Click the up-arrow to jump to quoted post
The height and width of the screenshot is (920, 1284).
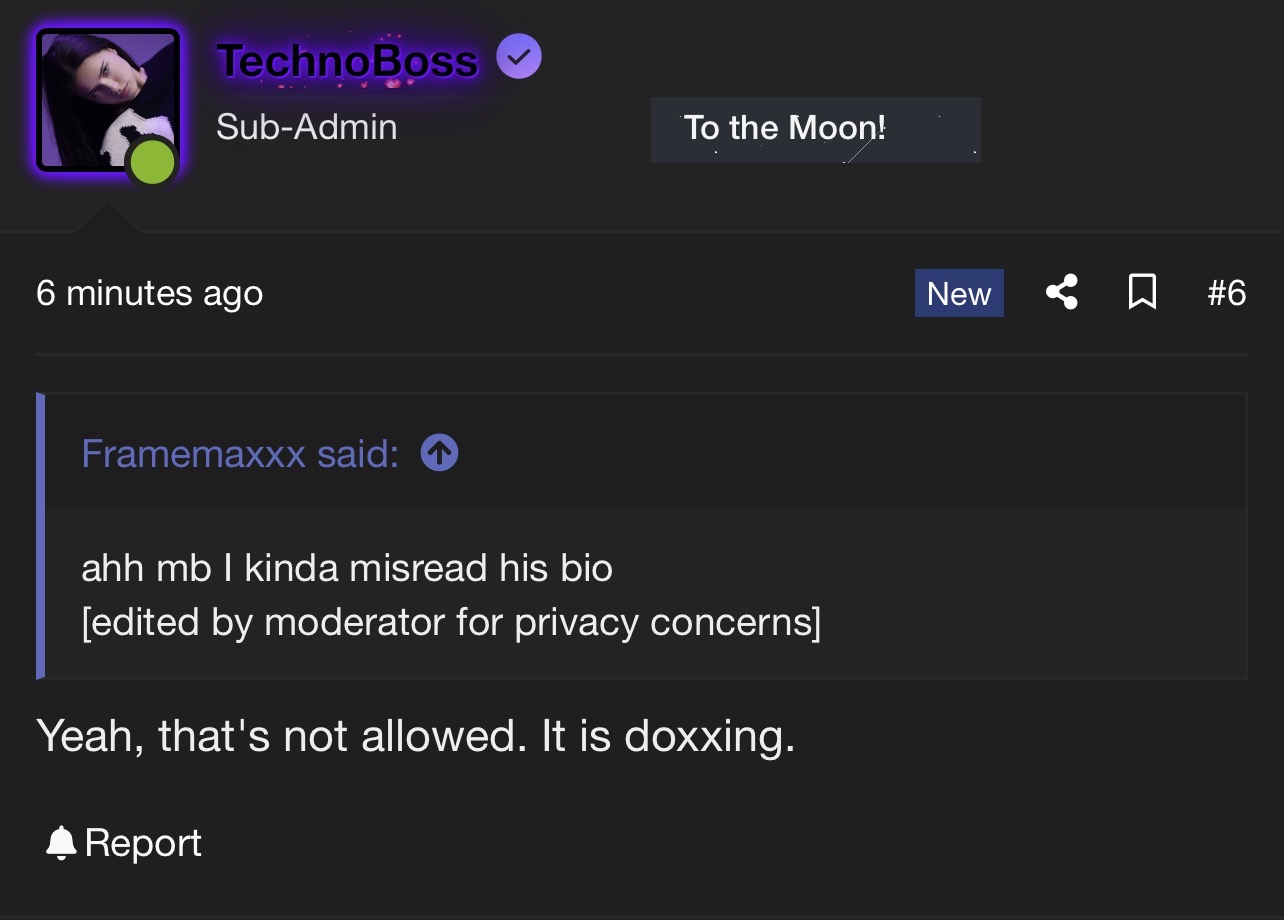[439, 454]
